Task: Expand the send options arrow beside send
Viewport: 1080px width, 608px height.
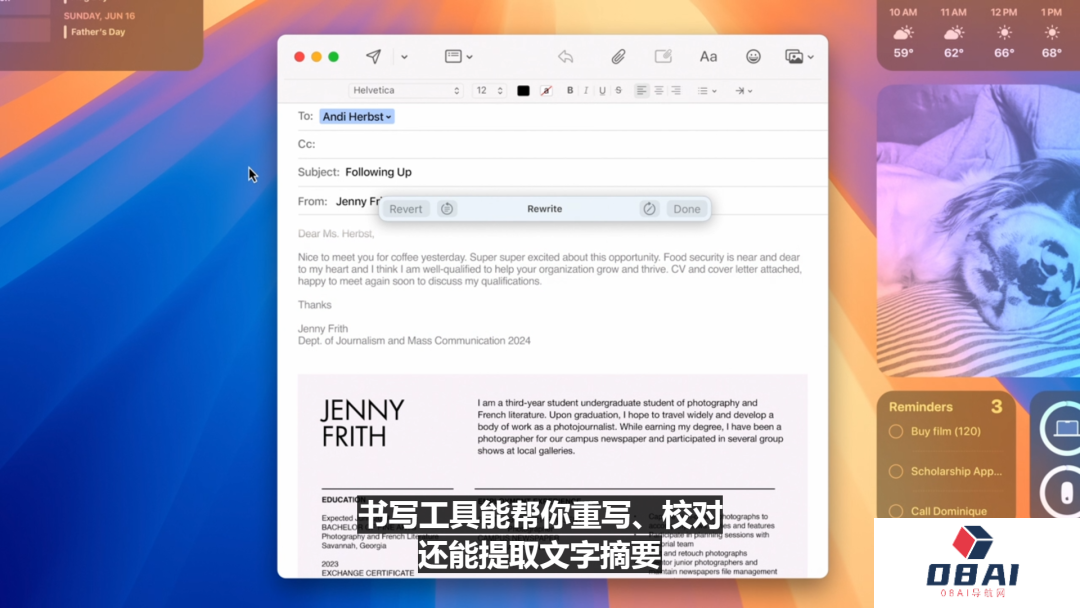Action: [x=404, y=57]
